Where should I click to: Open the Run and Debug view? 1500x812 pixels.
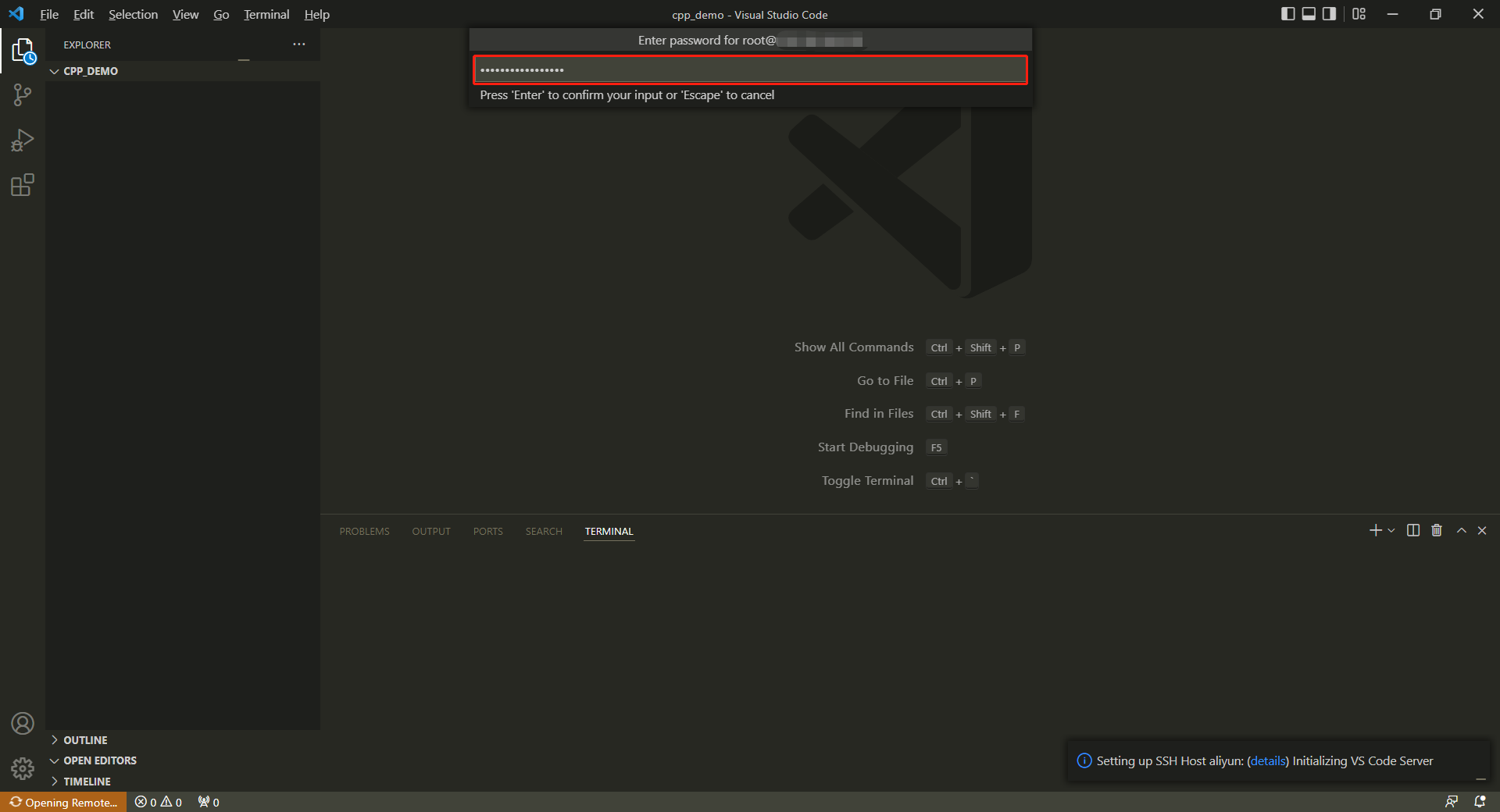(22, 141)
